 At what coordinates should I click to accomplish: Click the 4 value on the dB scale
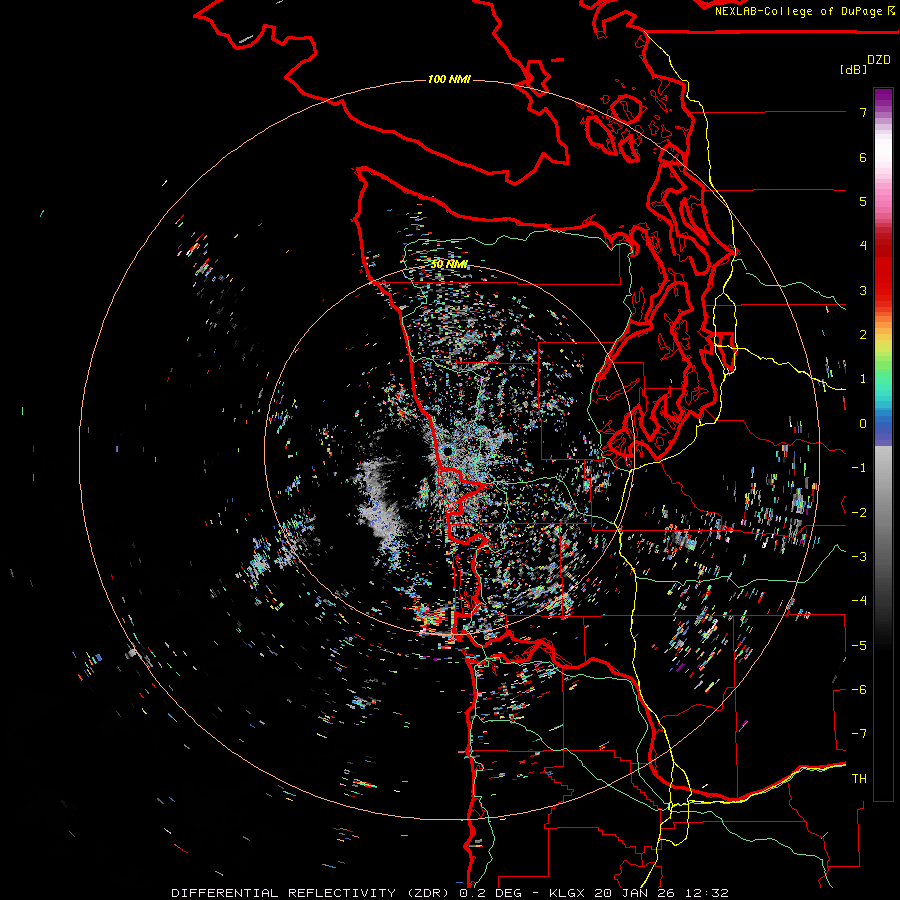(863, 246)
